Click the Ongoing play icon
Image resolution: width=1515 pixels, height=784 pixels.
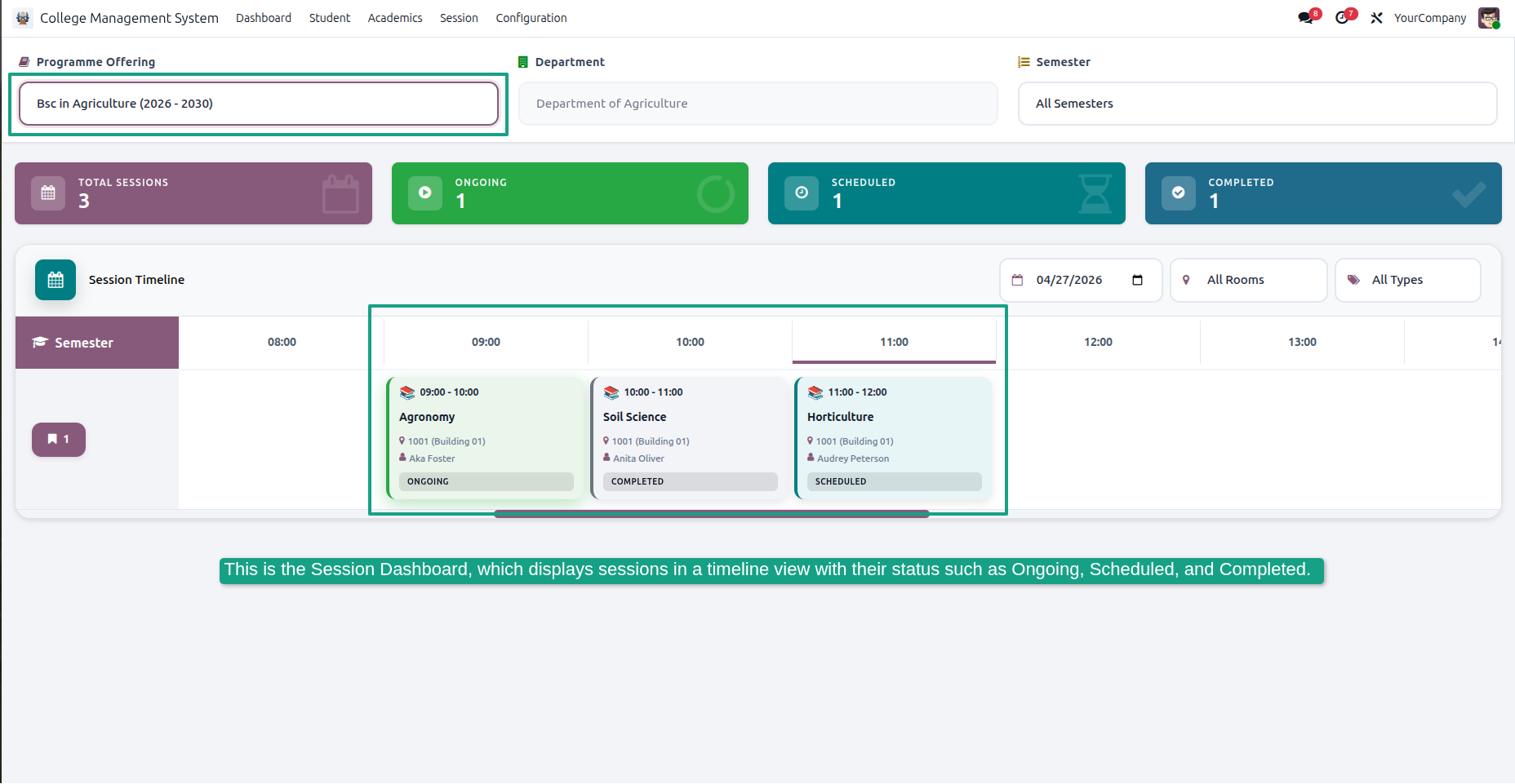[x=425, y=193]
